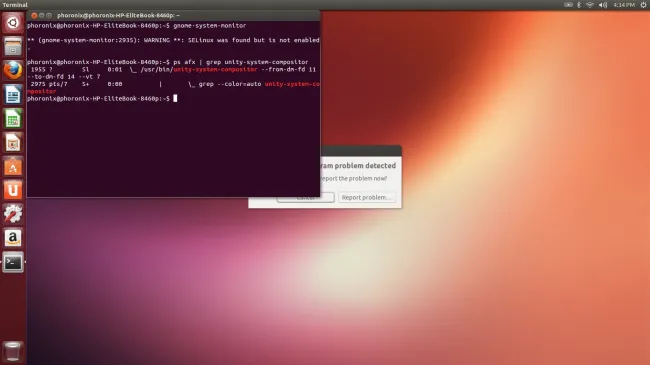The image size is (650, 365).
Task: Open LibreOffice Calc from launcher
Action: [13, 119]
